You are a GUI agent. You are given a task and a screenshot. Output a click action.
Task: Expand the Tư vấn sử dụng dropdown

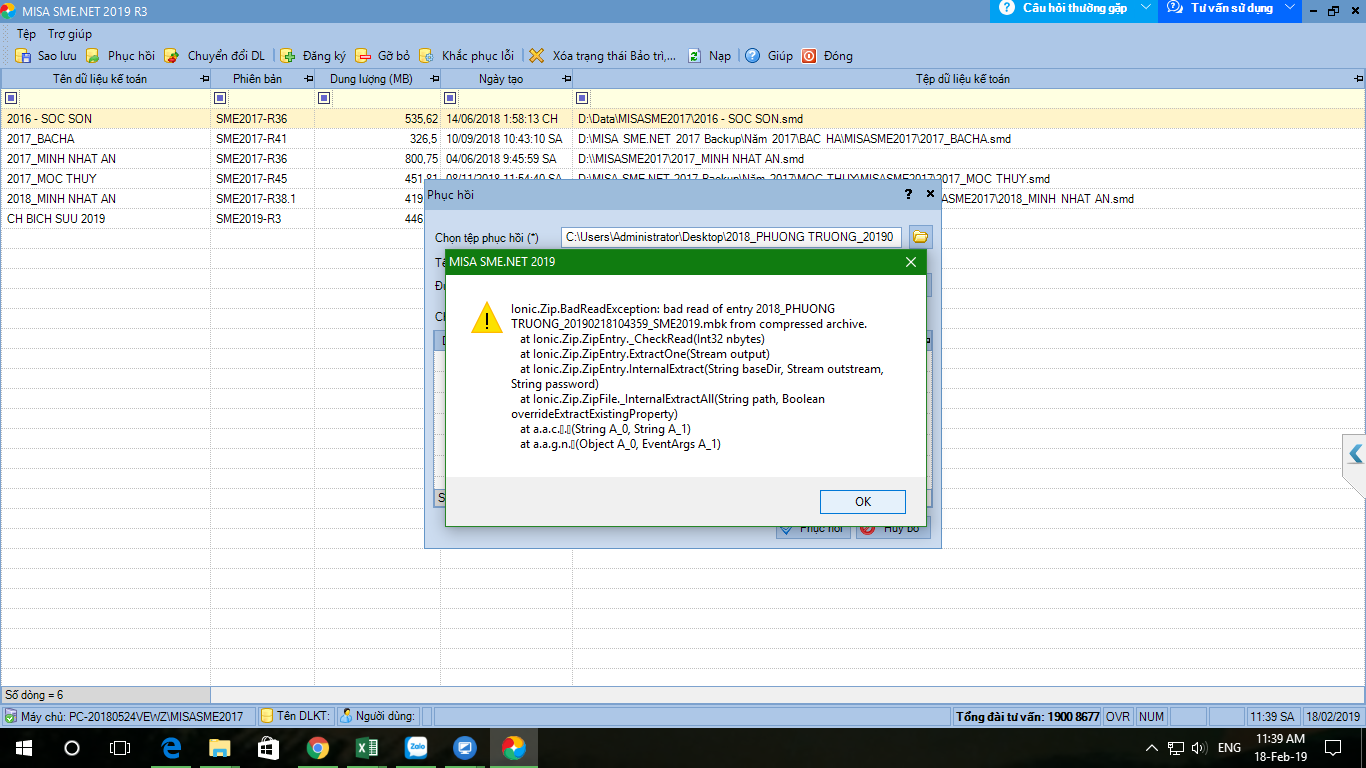coord(1290,8)
